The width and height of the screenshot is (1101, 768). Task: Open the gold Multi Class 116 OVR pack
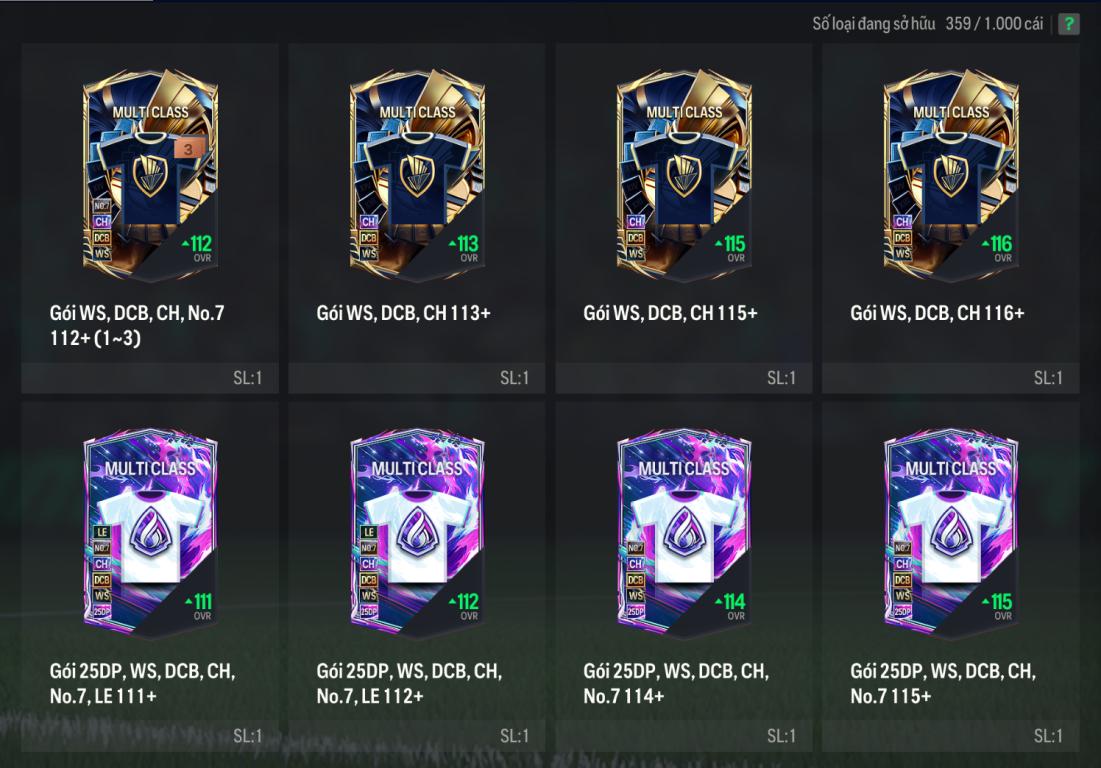pos(951,175)
